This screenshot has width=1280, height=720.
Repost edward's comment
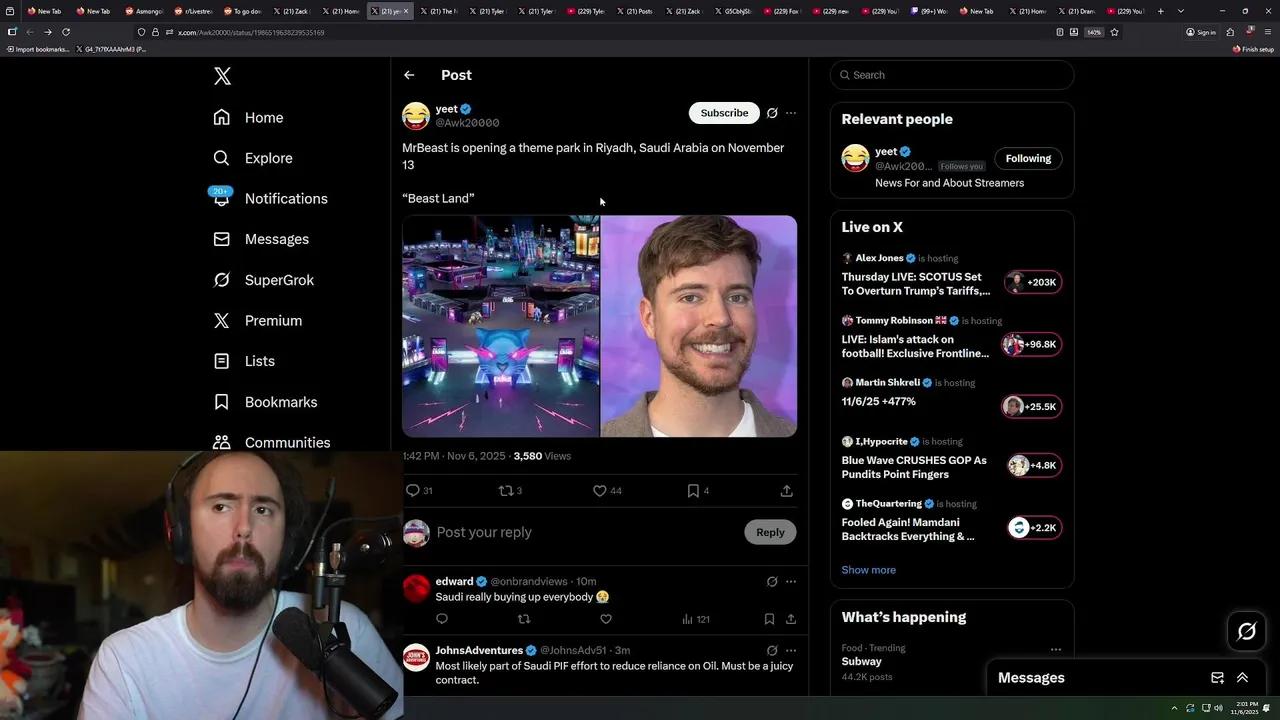click(x=524, y=619)
